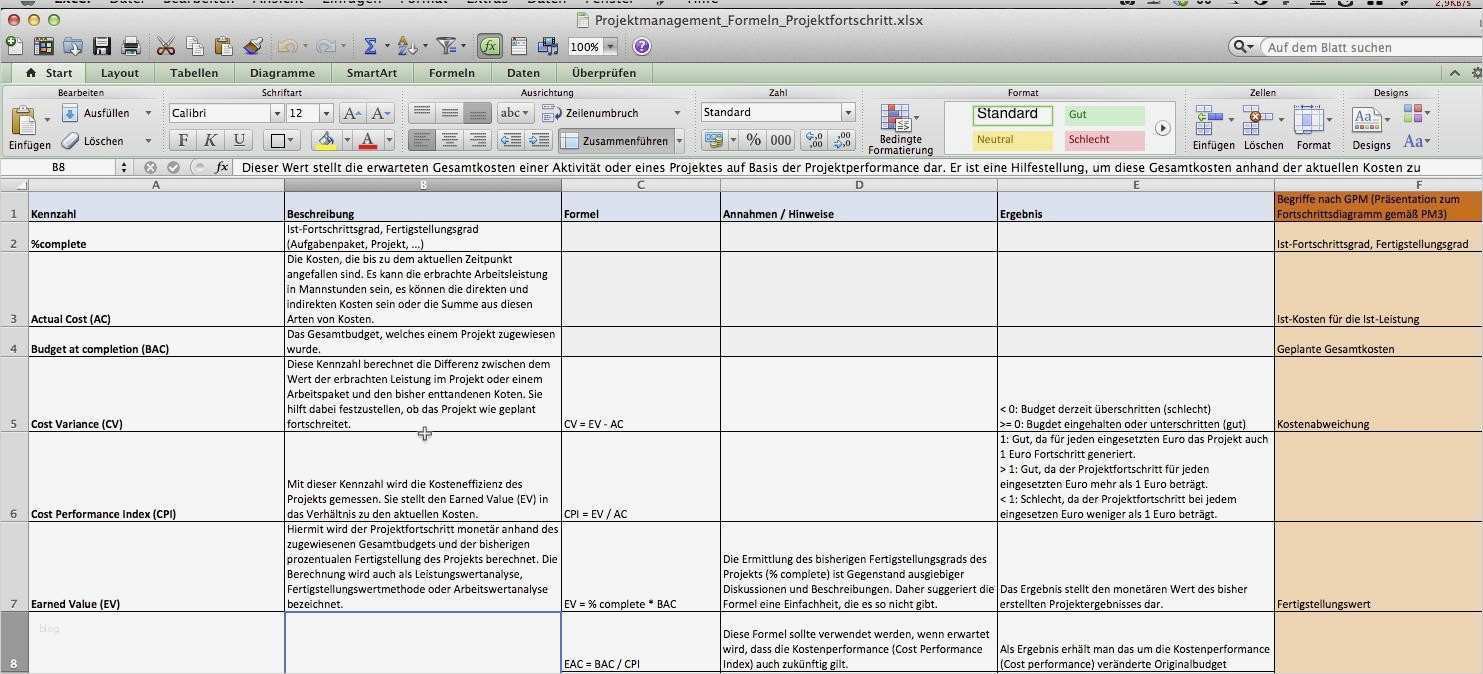Click the Format Painter brush icon
This screenshot has height=674, width=1483.
[x=252, y=46]
